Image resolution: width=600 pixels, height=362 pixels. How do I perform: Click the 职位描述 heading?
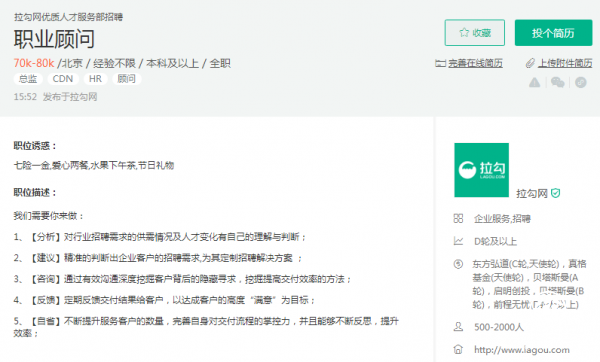pyautogui.click(x=35, y=192)
